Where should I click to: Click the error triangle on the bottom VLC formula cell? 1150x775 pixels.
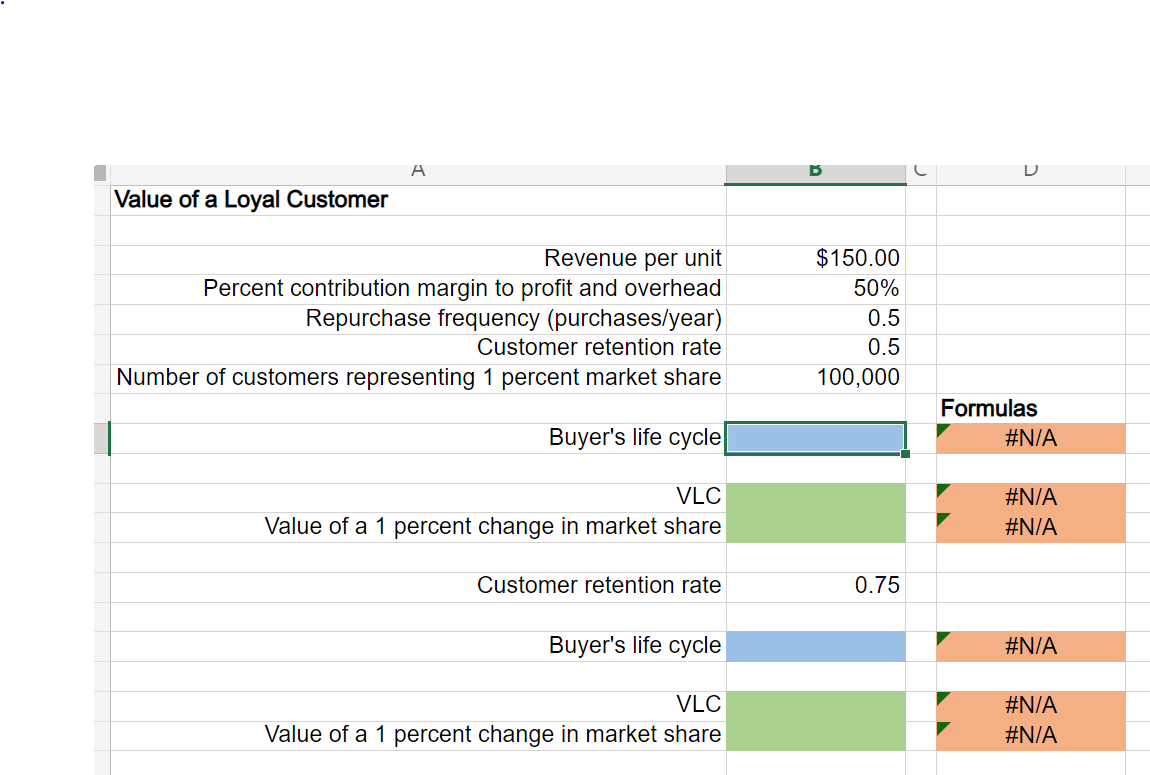940,698
